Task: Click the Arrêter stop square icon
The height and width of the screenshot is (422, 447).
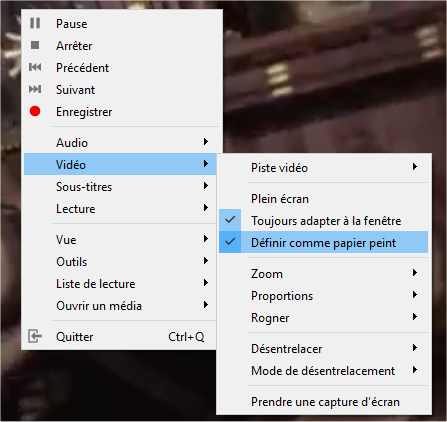Action: 35,45
